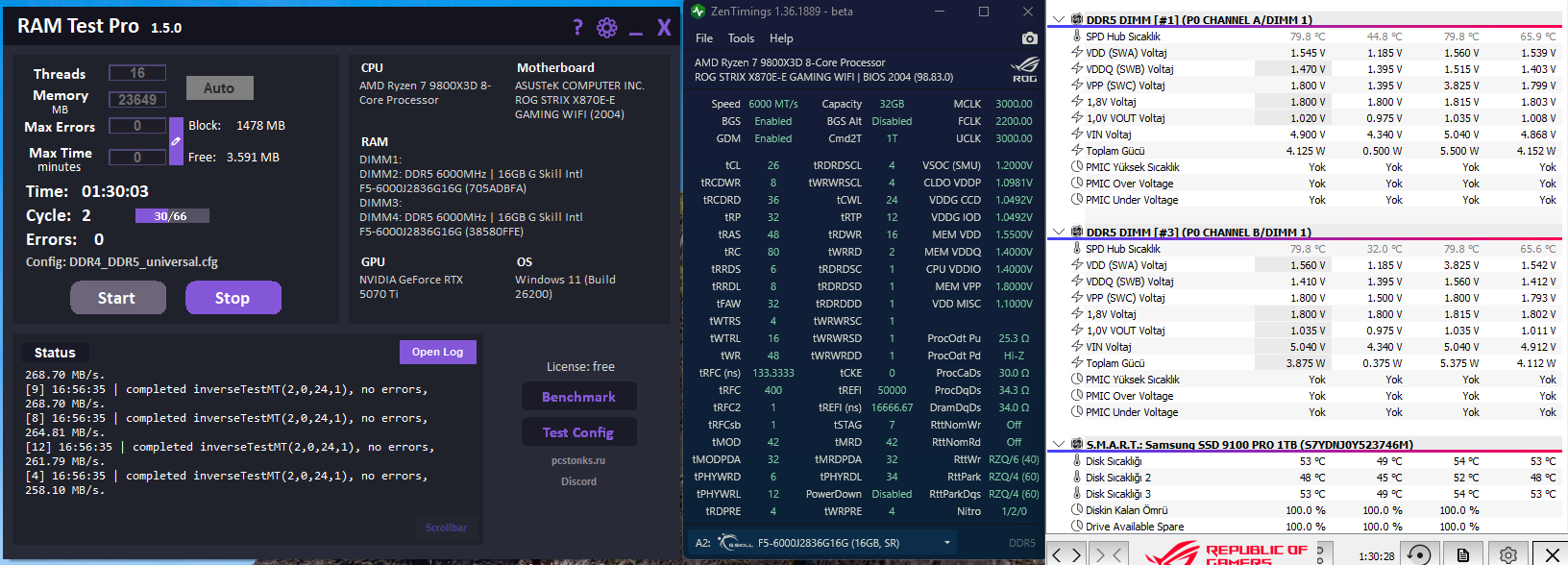1568x565 pixels.
Task: Click Config: DDR4_DDR5_universal.cfg text
Action: [x=122, y=261]
